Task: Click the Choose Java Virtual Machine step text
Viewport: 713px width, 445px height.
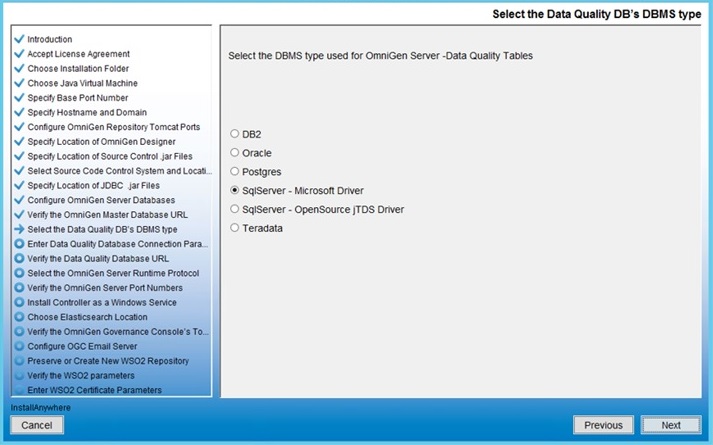Action: click(82, 83)
